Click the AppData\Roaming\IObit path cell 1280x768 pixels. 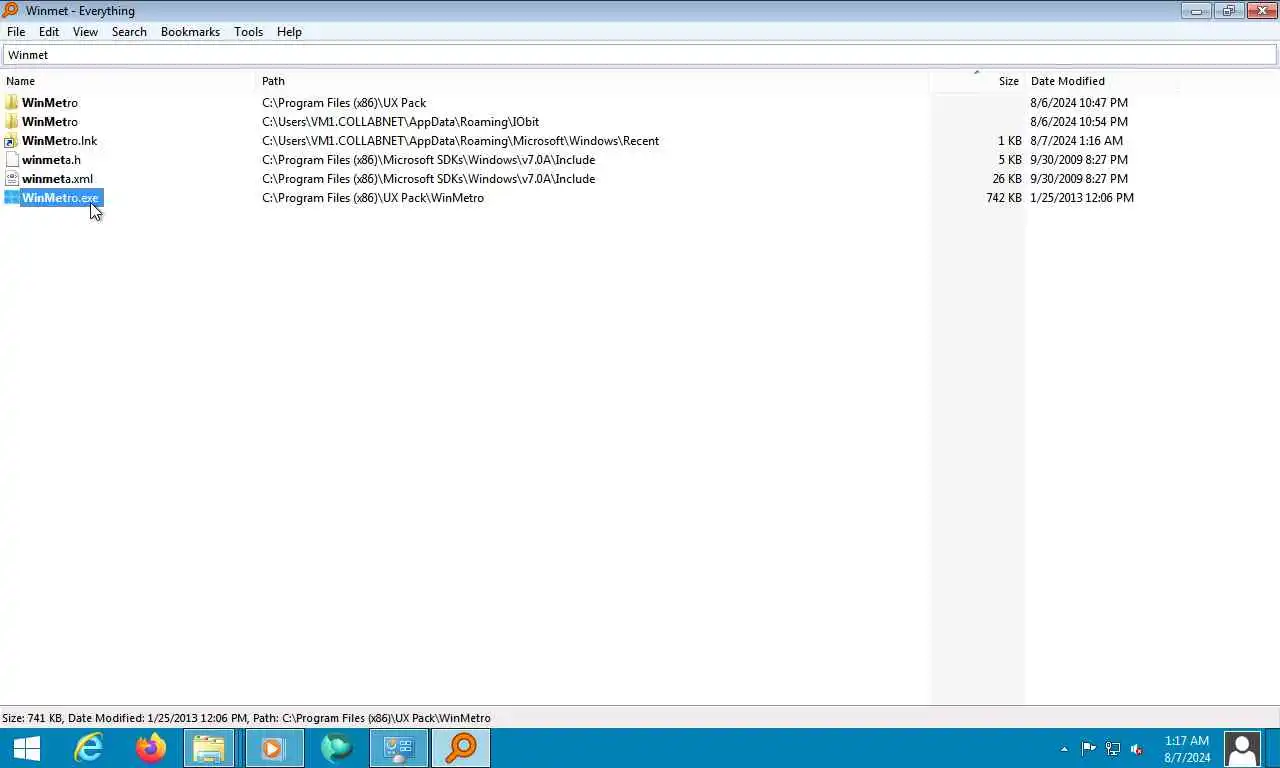point(400,122)
